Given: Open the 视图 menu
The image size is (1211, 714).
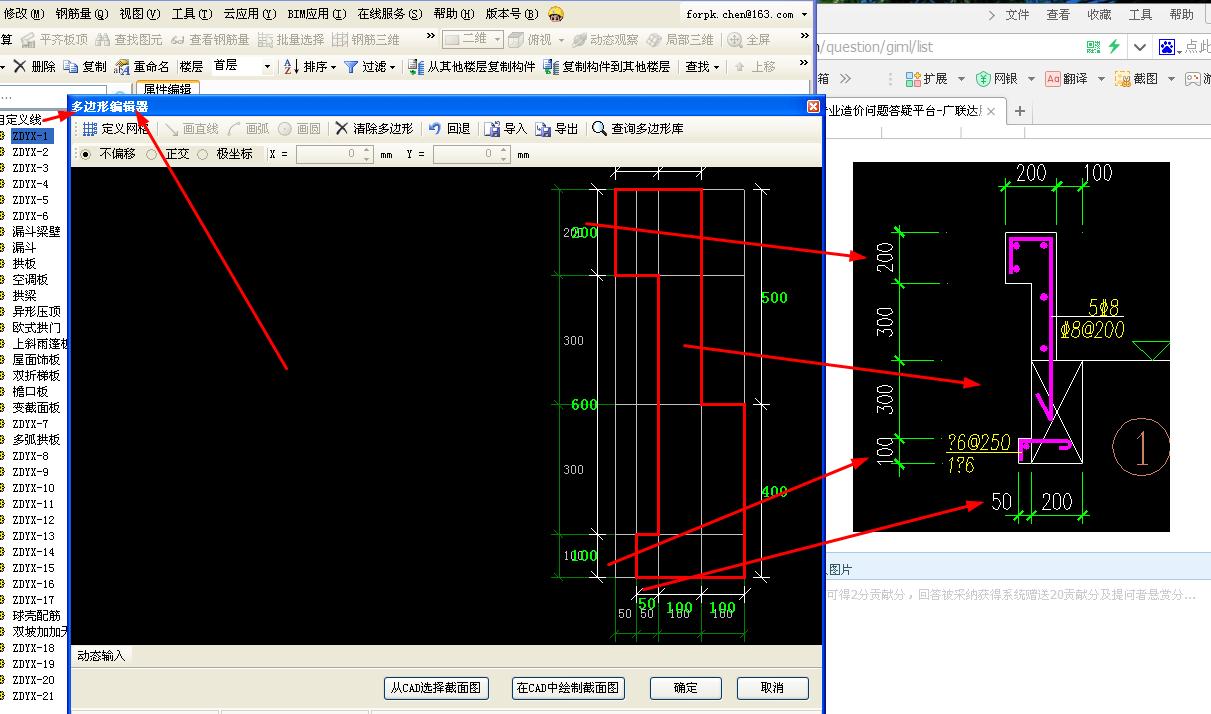Looking at the screenshot, I should [139, 14].
